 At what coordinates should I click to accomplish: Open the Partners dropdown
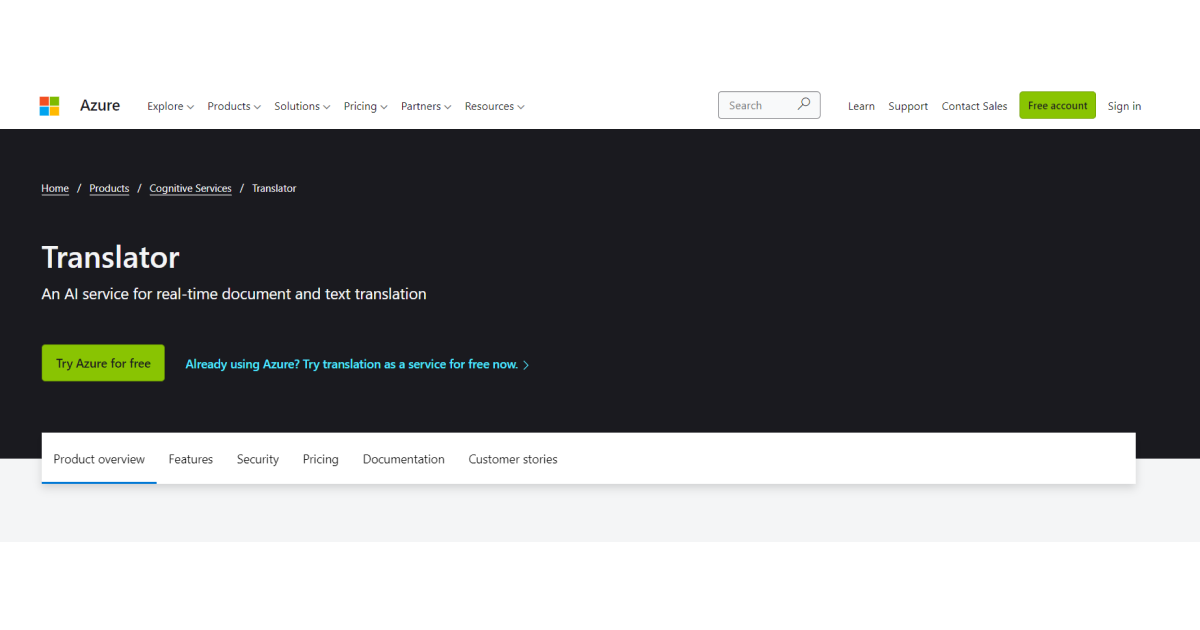[x=425, y=106]
